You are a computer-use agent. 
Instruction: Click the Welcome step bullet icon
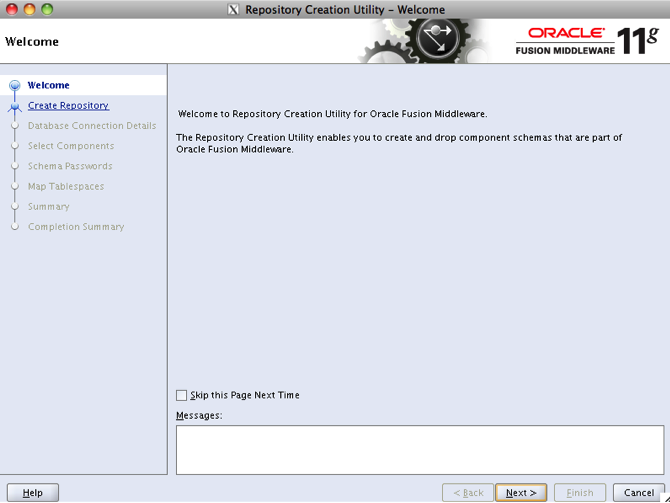(15, 86)
